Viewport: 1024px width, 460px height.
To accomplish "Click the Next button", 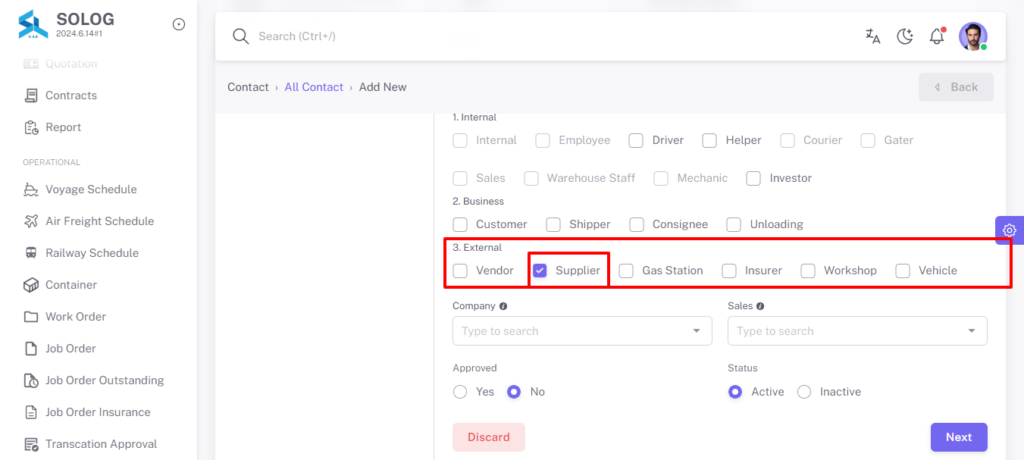I will click(959, 437).
